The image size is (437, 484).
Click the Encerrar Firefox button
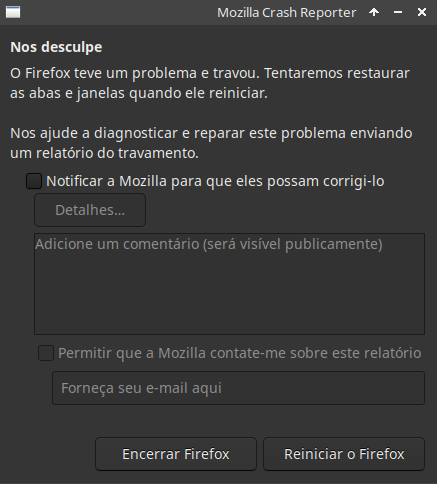pos(176,454)
